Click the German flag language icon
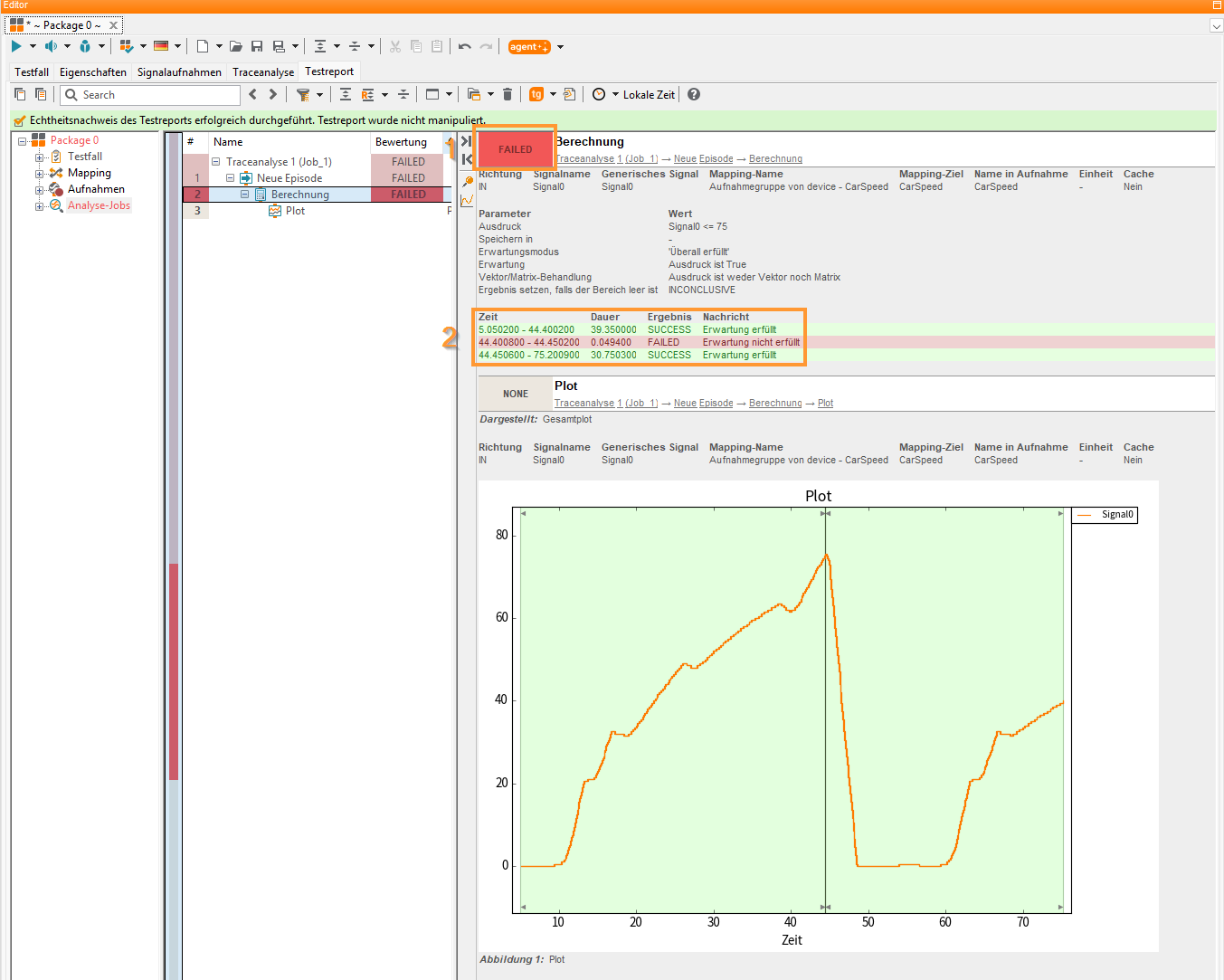The height and width of the screenshot is (980, 1224). tap(161, 46)
